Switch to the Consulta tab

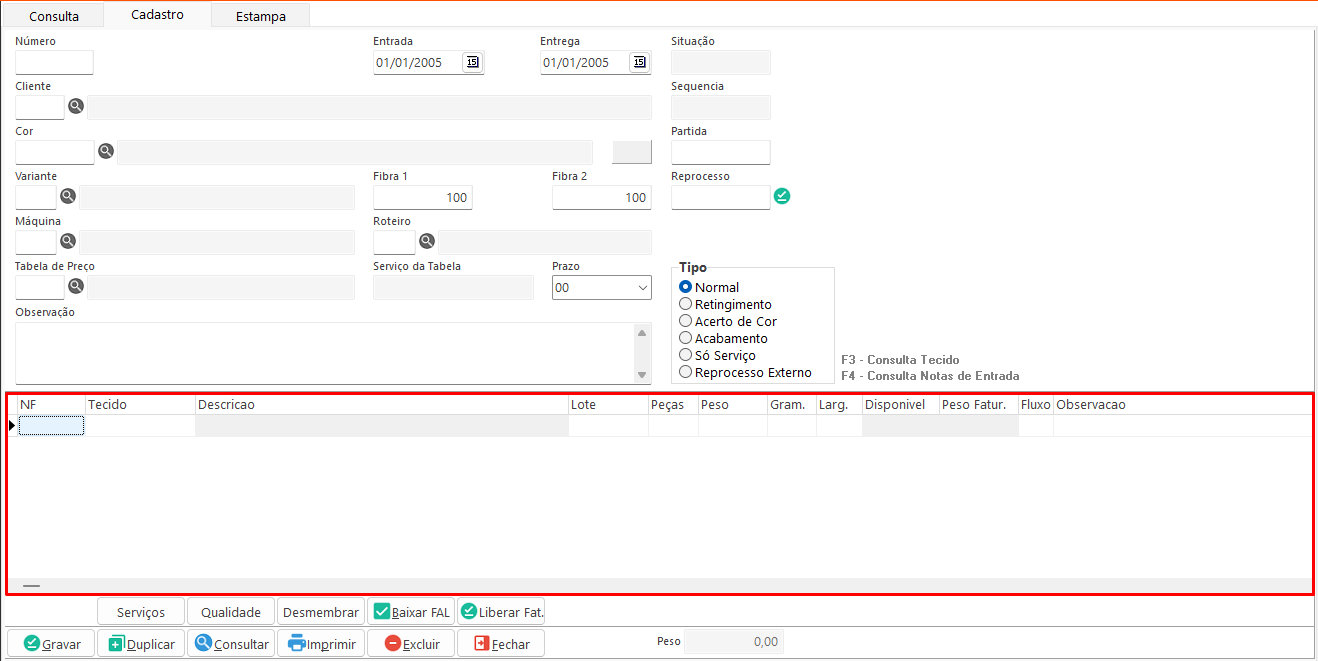coord(54,16)
